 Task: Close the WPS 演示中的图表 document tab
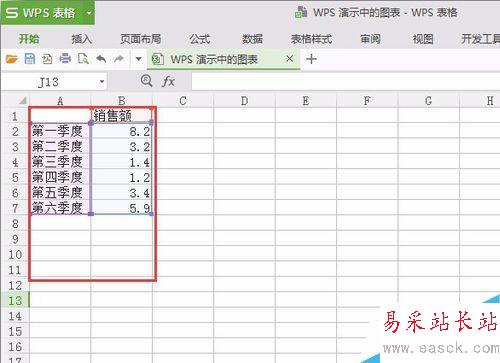pos(290,59)
